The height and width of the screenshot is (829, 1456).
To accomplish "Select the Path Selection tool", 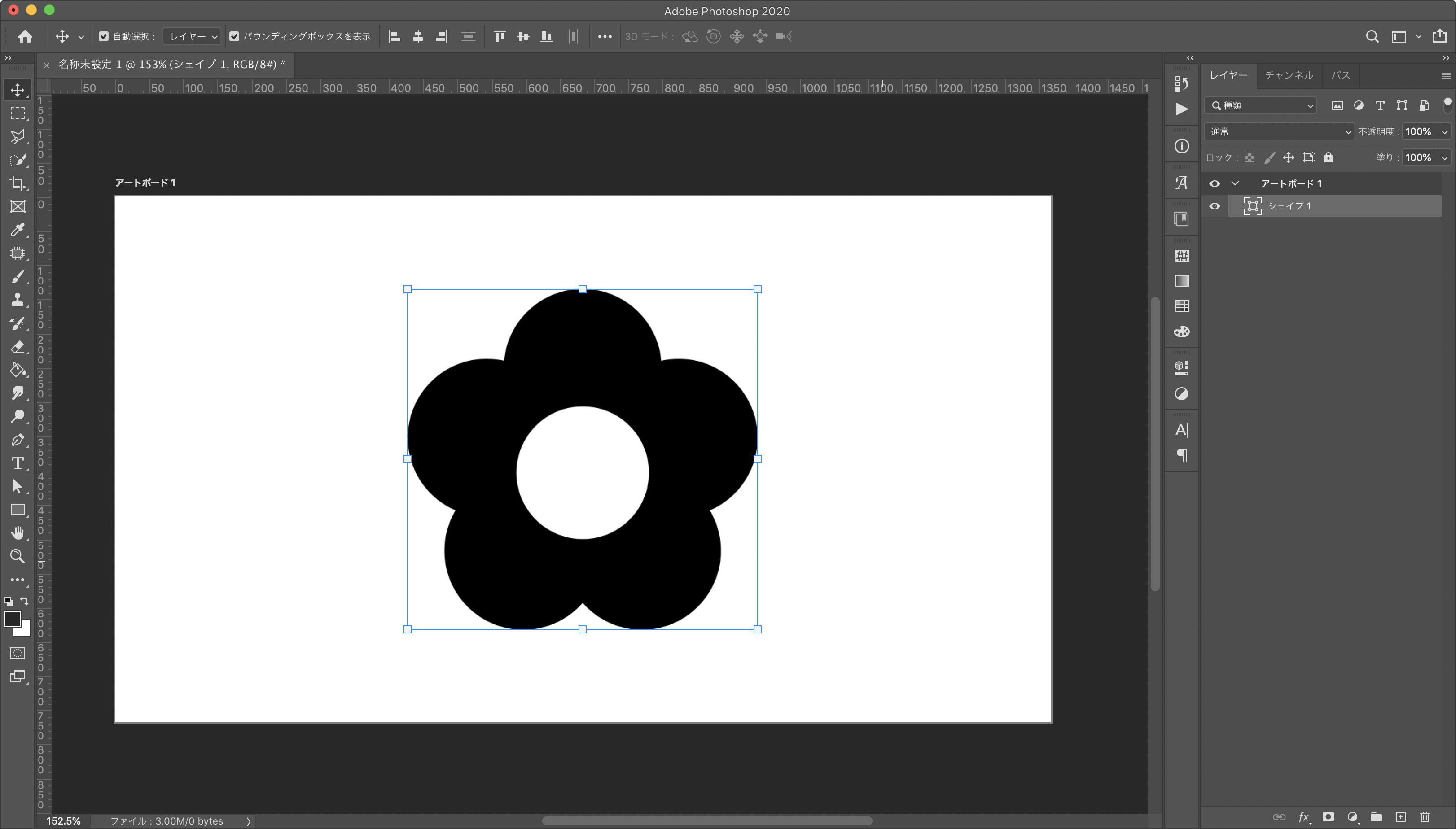I will pos(17,487).
